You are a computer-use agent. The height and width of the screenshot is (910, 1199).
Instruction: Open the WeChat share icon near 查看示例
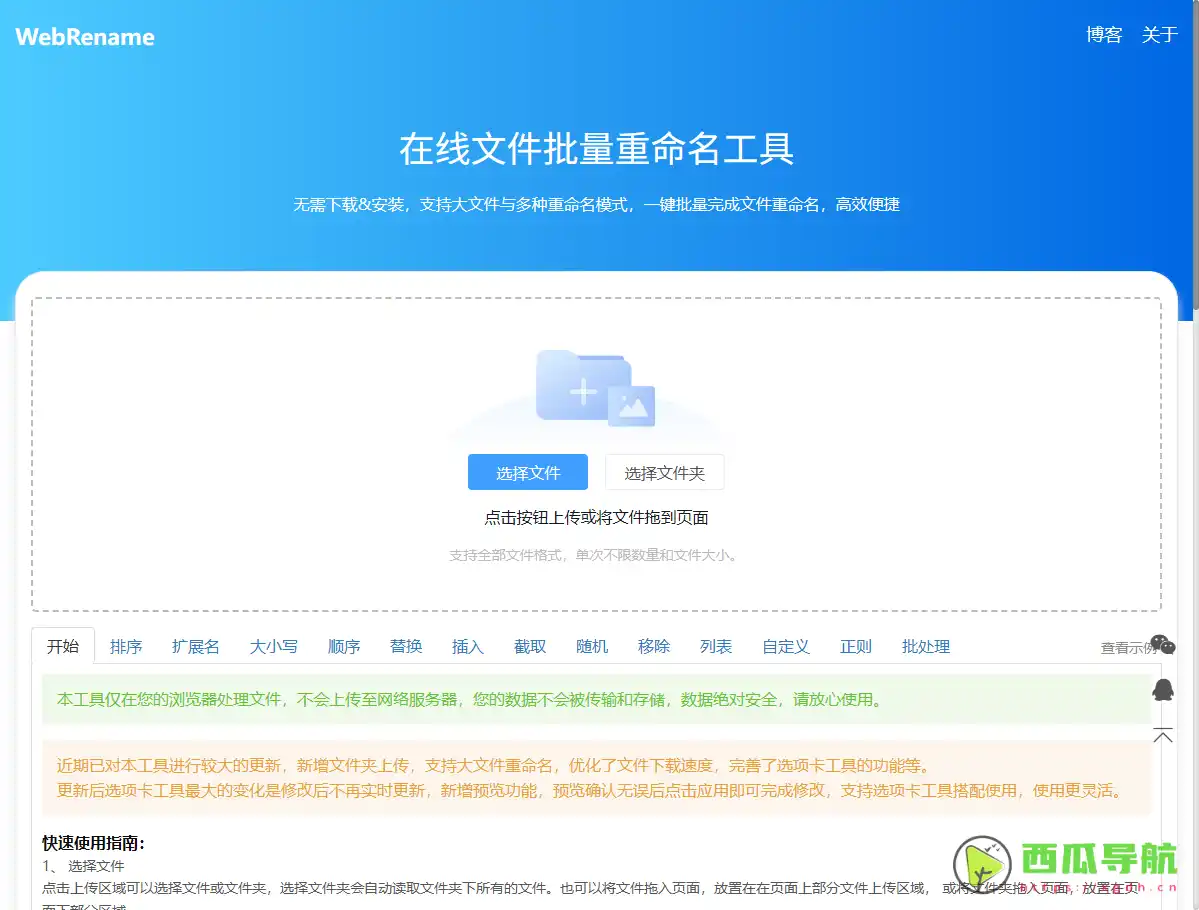1162,643
